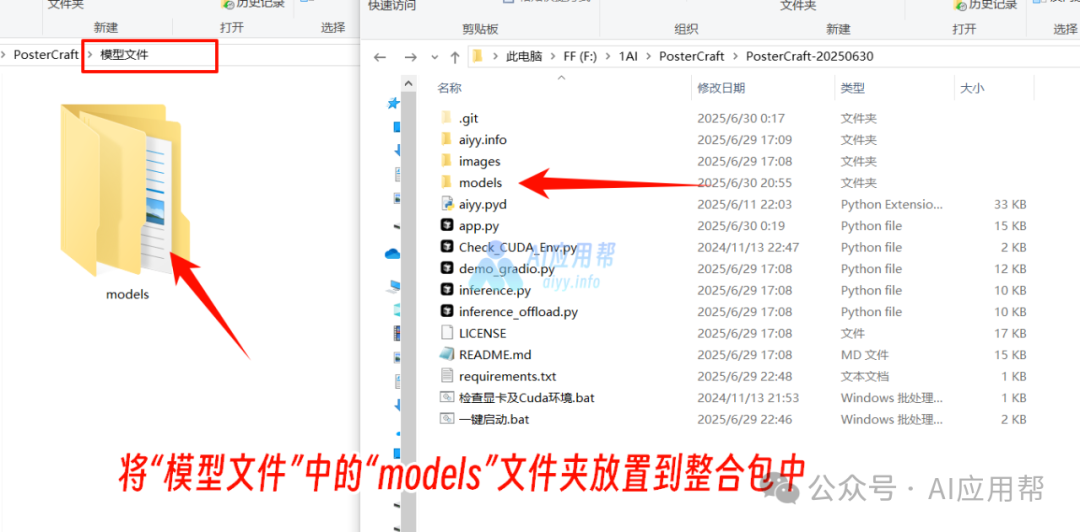Go forward using the right arrow button

[x=411, y=57]
